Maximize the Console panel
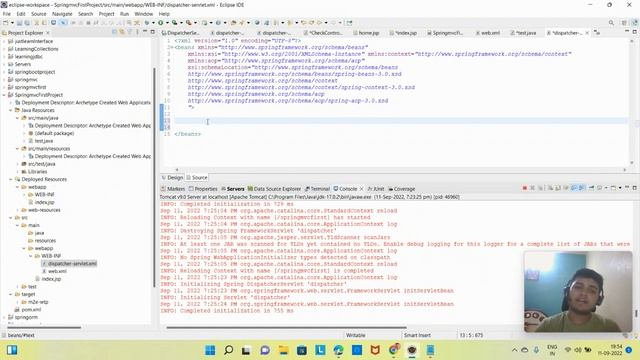 pos(635,188)
